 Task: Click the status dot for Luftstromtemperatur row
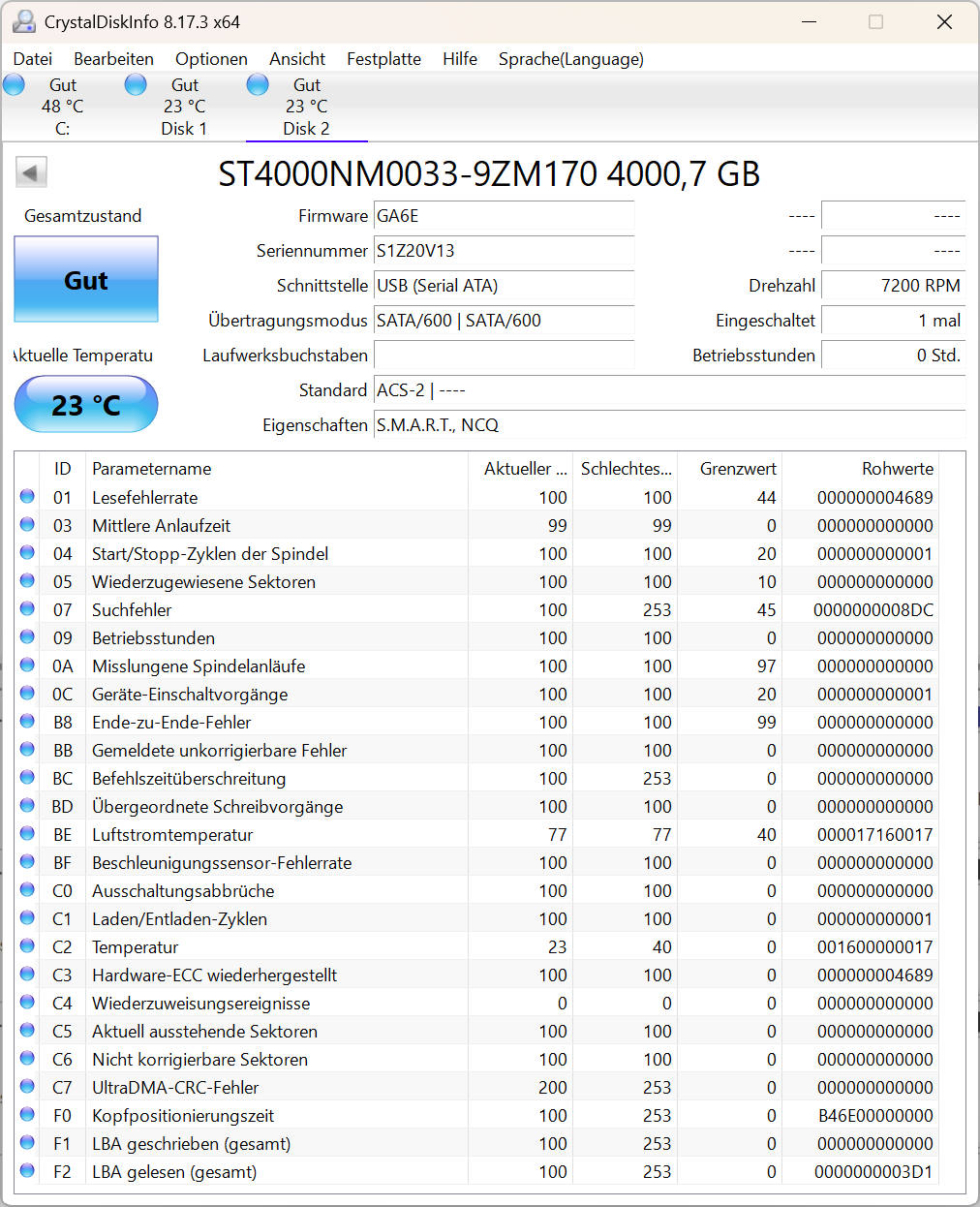(x=27, y=834)
